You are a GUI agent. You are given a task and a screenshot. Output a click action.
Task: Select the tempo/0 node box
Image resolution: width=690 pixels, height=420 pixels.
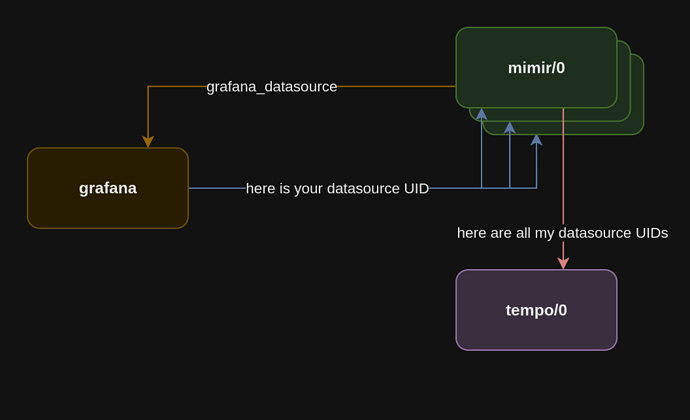[x=536, y=310]
